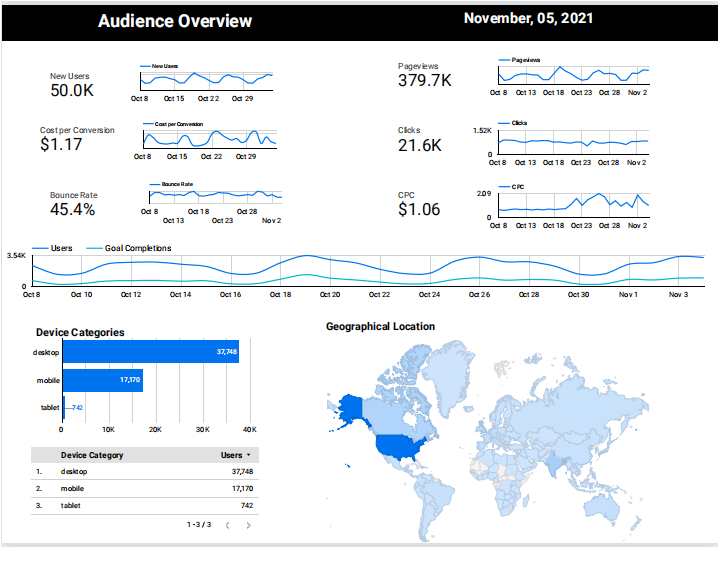Toggle Goal Completions series in the legend
718x561 pixels.
pos(129,248)
